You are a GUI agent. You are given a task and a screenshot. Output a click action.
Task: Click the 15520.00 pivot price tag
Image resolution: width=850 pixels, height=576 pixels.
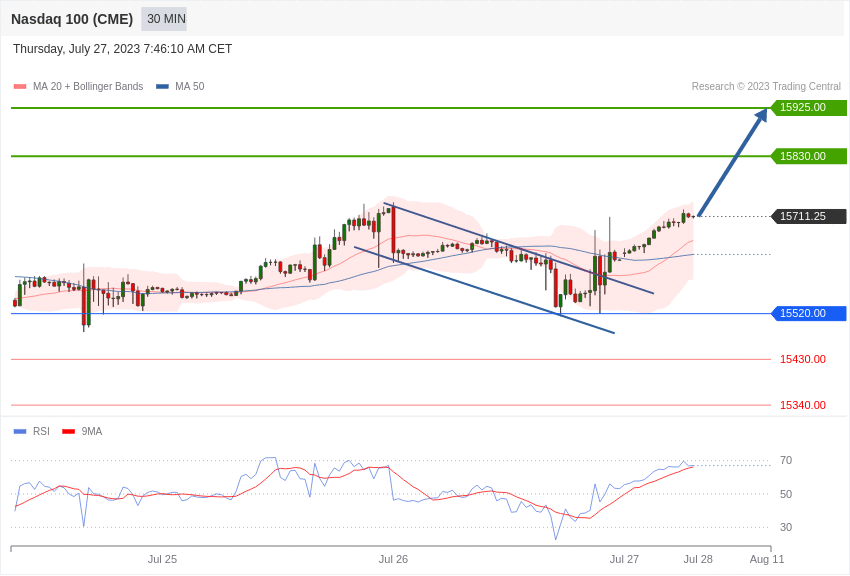click(x=808, y=314)
